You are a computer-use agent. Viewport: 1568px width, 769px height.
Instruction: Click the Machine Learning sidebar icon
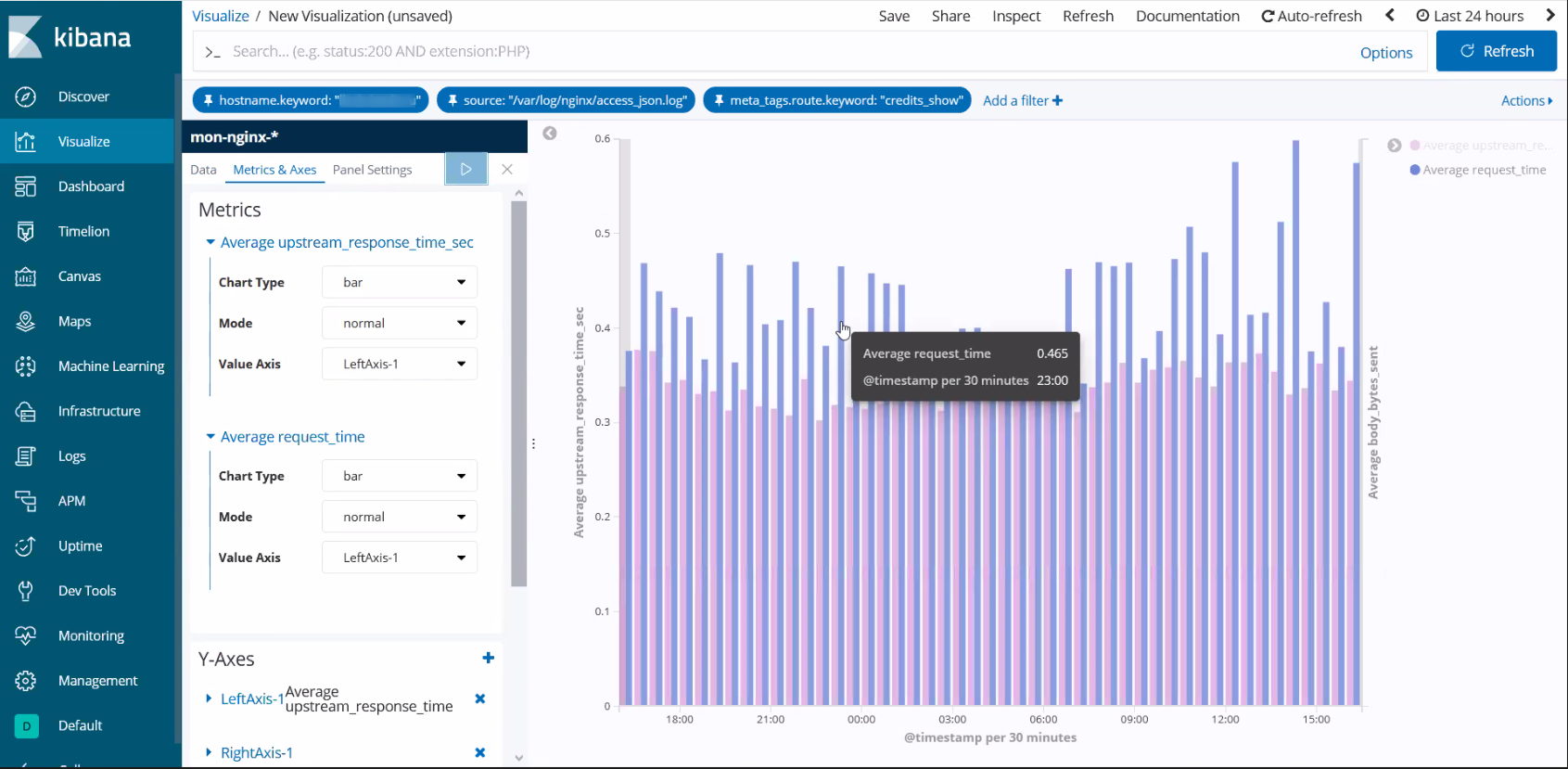[26, 366]
